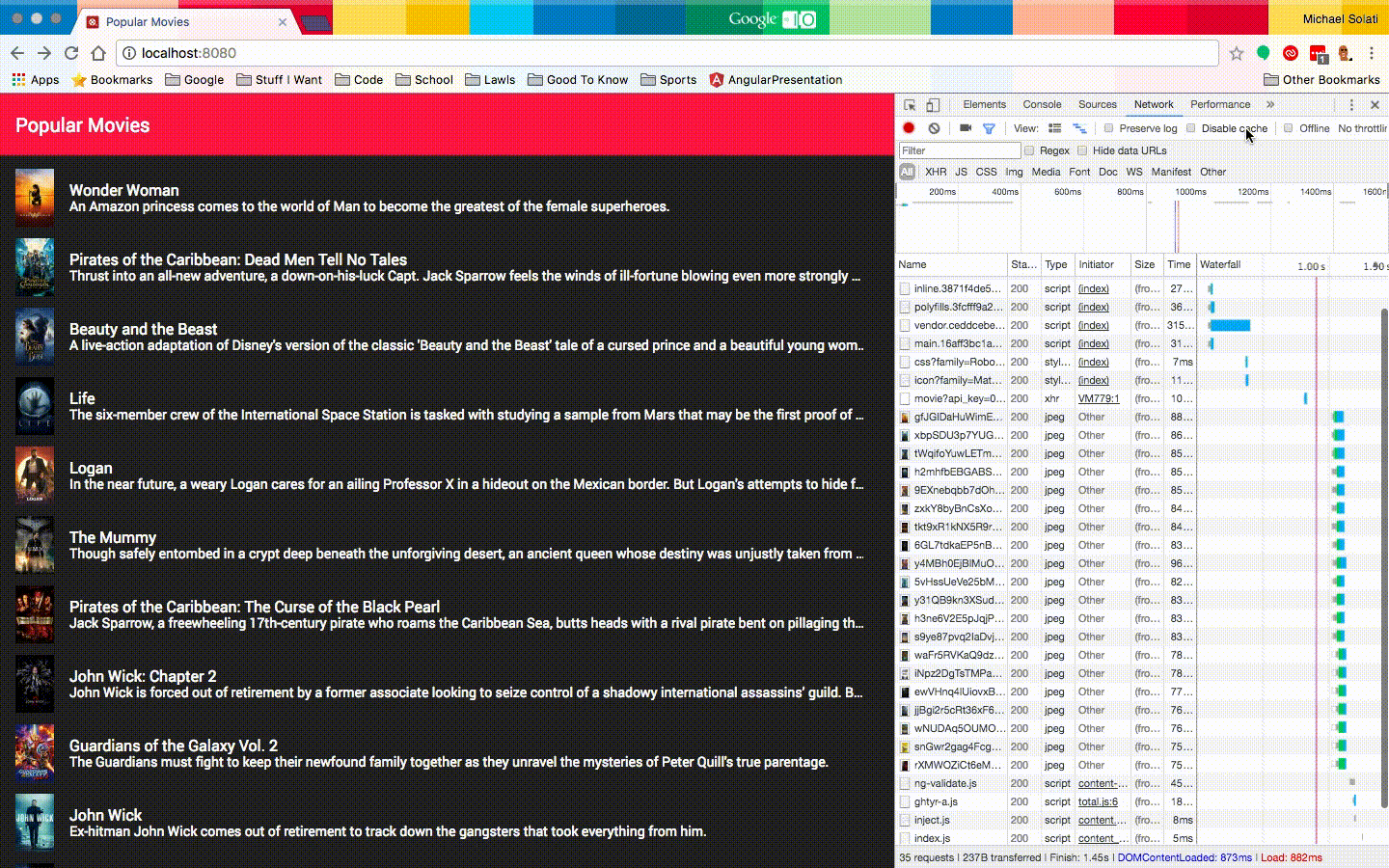The image size is (1389, 868).
Task: Open the Other Bookmarks folder
Action: (1321, 80)
